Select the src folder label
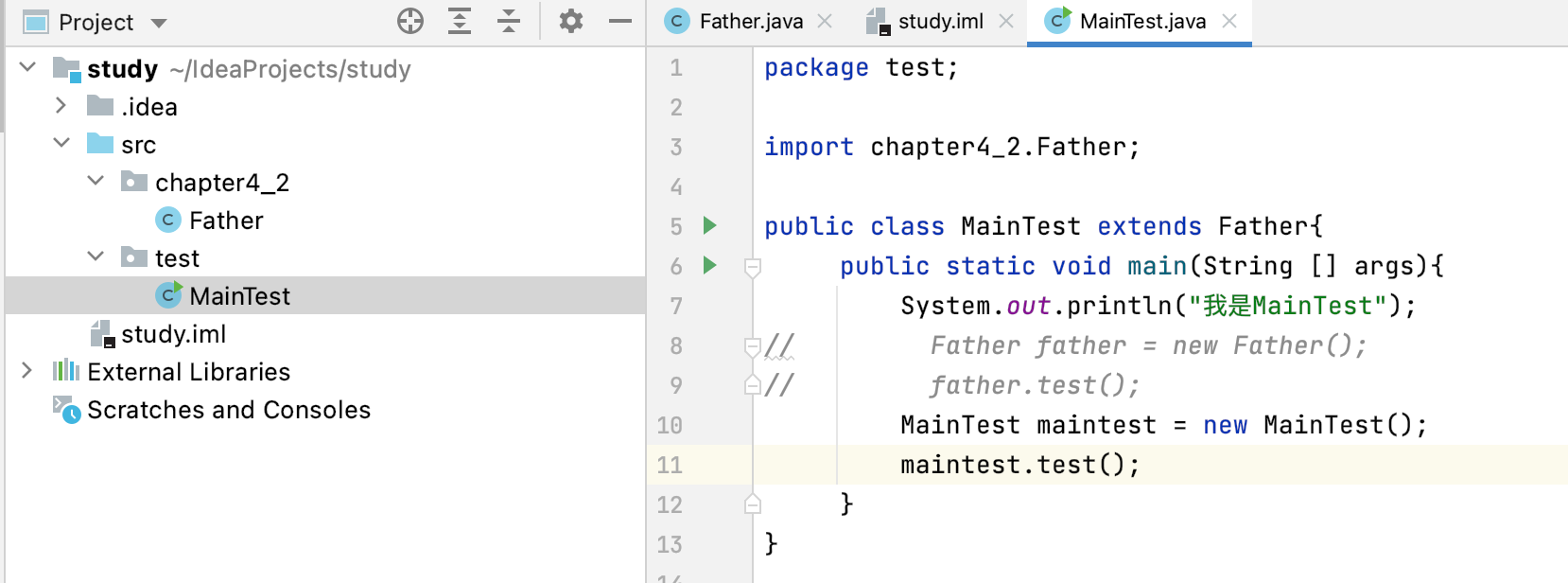This screenshot has height=583, width=1568. click(138, 145)
